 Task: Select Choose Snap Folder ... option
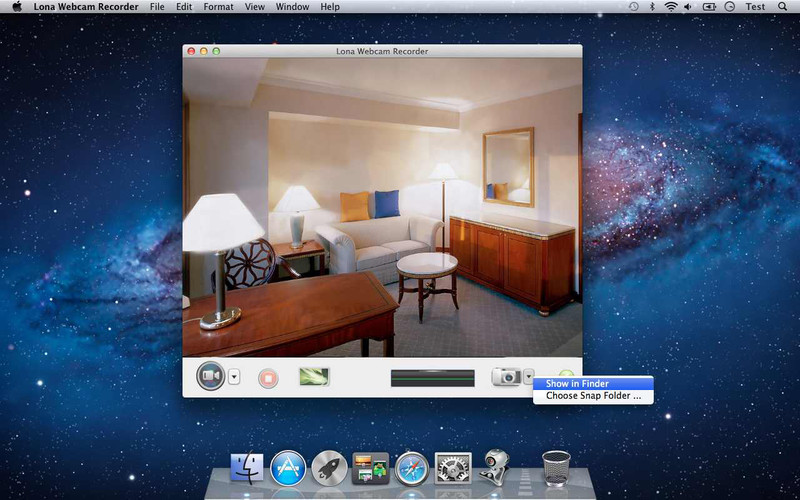(593, 395)
